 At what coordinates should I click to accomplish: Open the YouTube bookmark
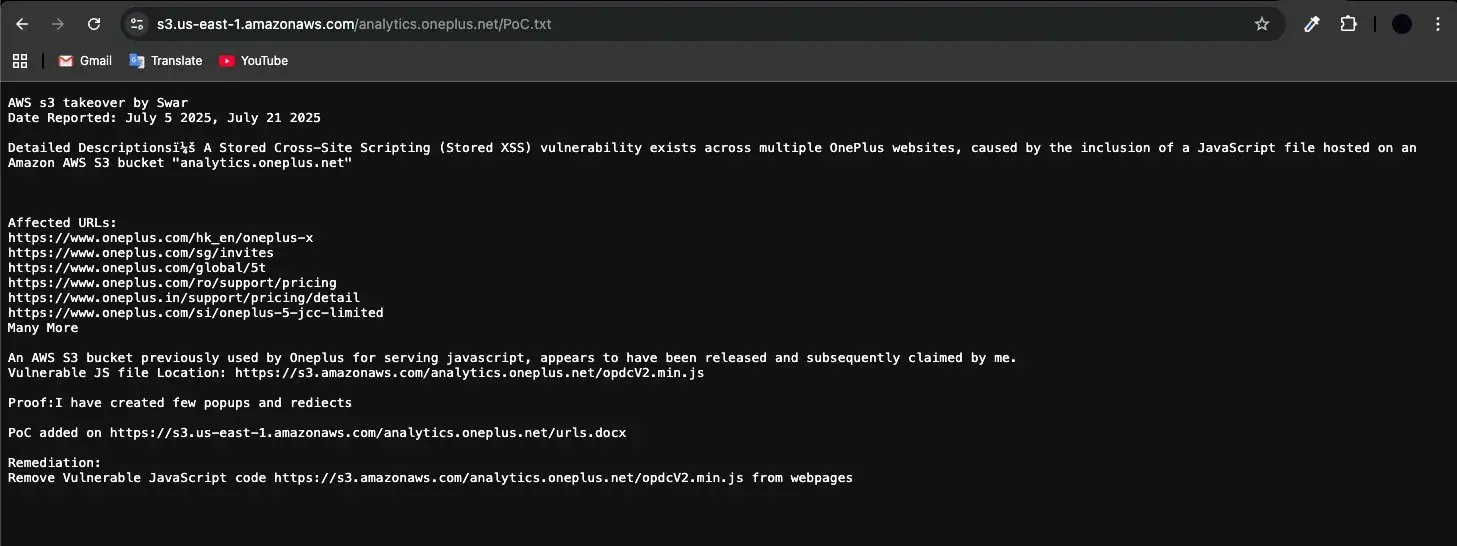pyautogui.click(x=254, y=61)
